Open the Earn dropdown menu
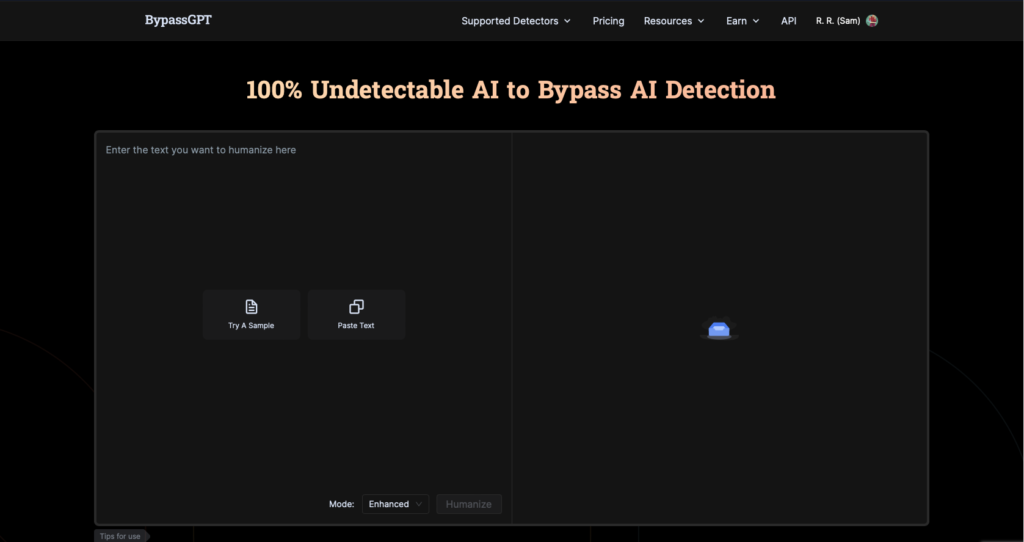Viewport: 1024px width, 542px height. (743, 21)
